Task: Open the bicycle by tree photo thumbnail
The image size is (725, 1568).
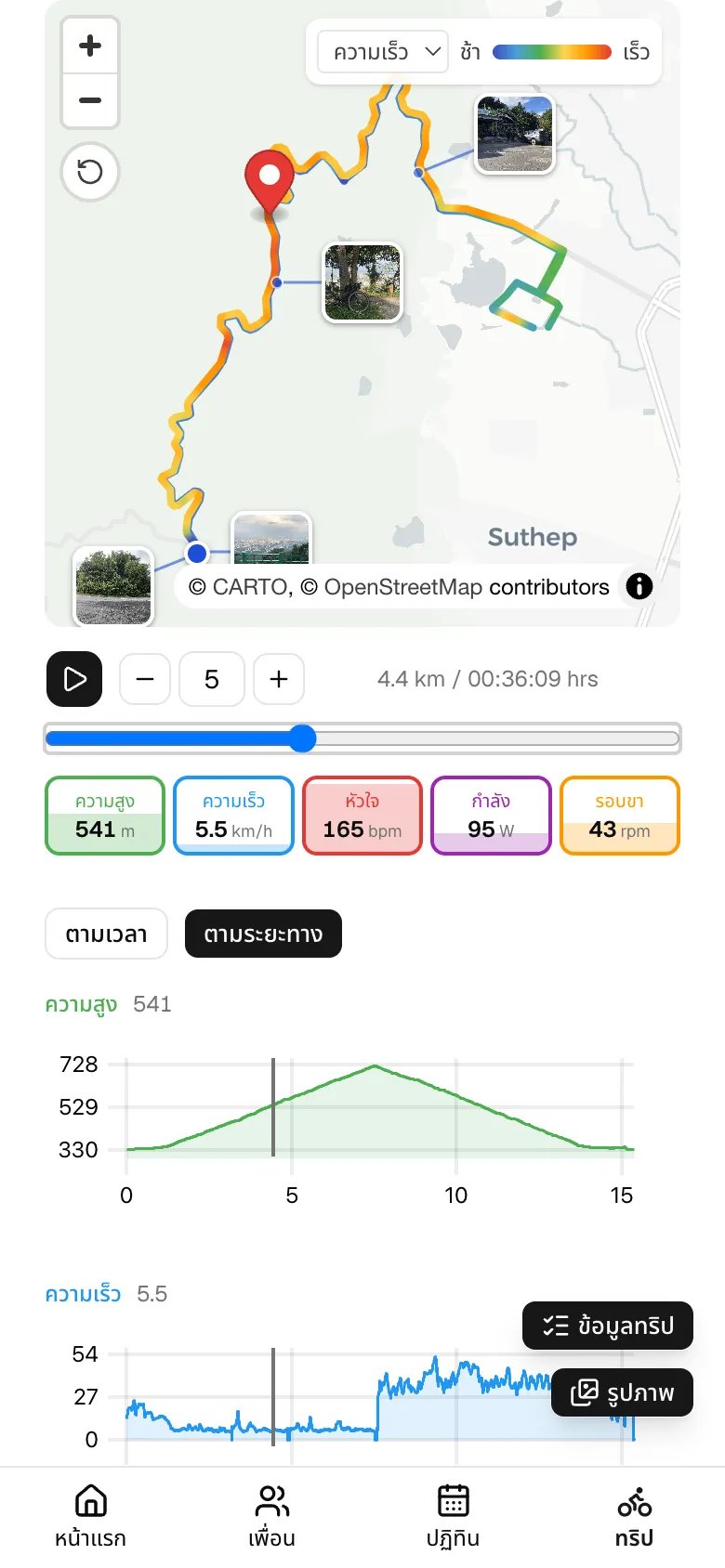Action: coord(362,282)
